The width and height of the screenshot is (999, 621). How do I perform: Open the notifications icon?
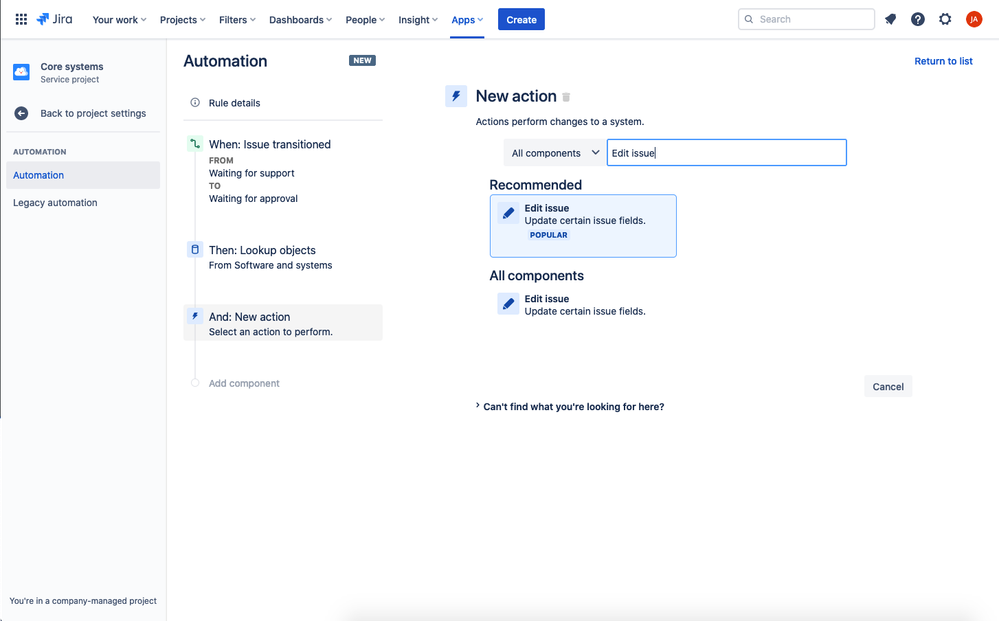[890, 19]
